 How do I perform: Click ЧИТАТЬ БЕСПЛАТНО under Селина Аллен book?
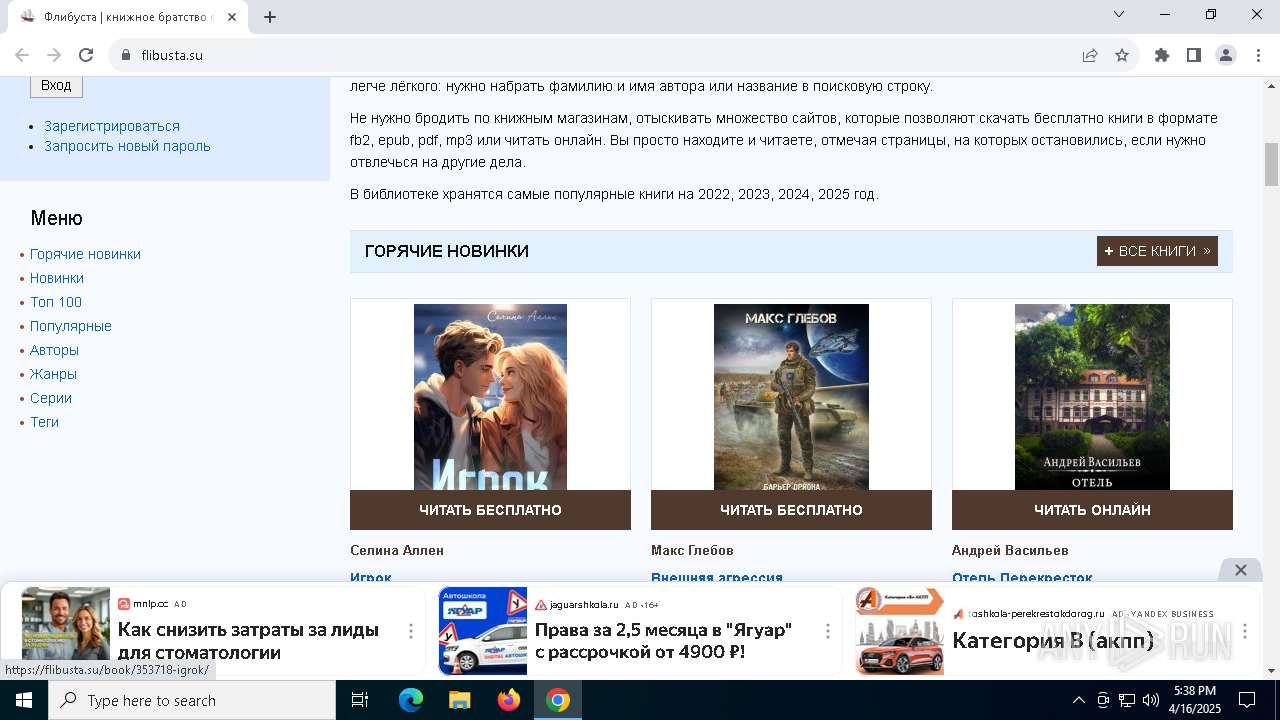pyautogui.click(x=490, y=510)
